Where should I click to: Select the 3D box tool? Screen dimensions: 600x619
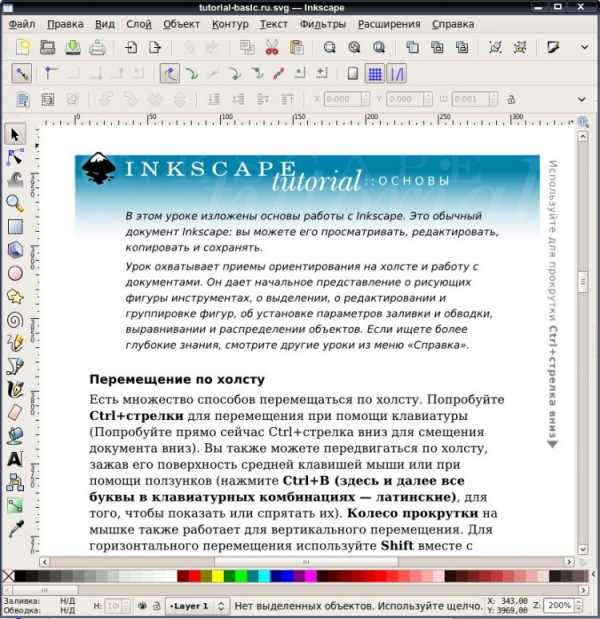pyautogui.click(x=15, y=250)
